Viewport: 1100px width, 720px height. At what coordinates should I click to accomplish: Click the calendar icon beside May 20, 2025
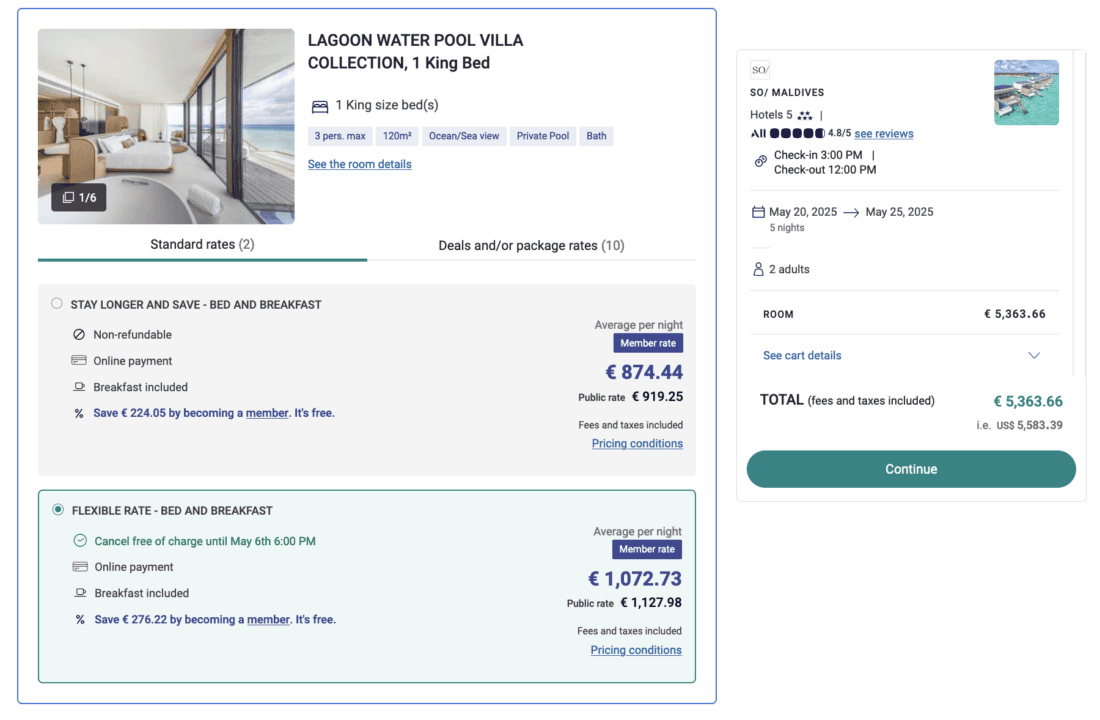coord(758,212)
